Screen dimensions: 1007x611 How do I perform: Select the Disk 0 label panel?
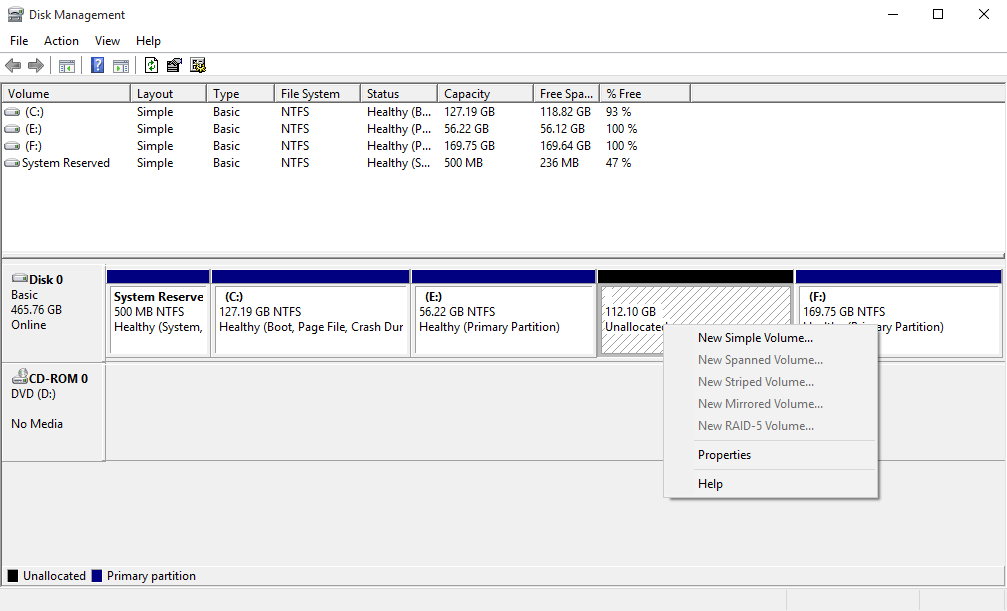point(53,313)
